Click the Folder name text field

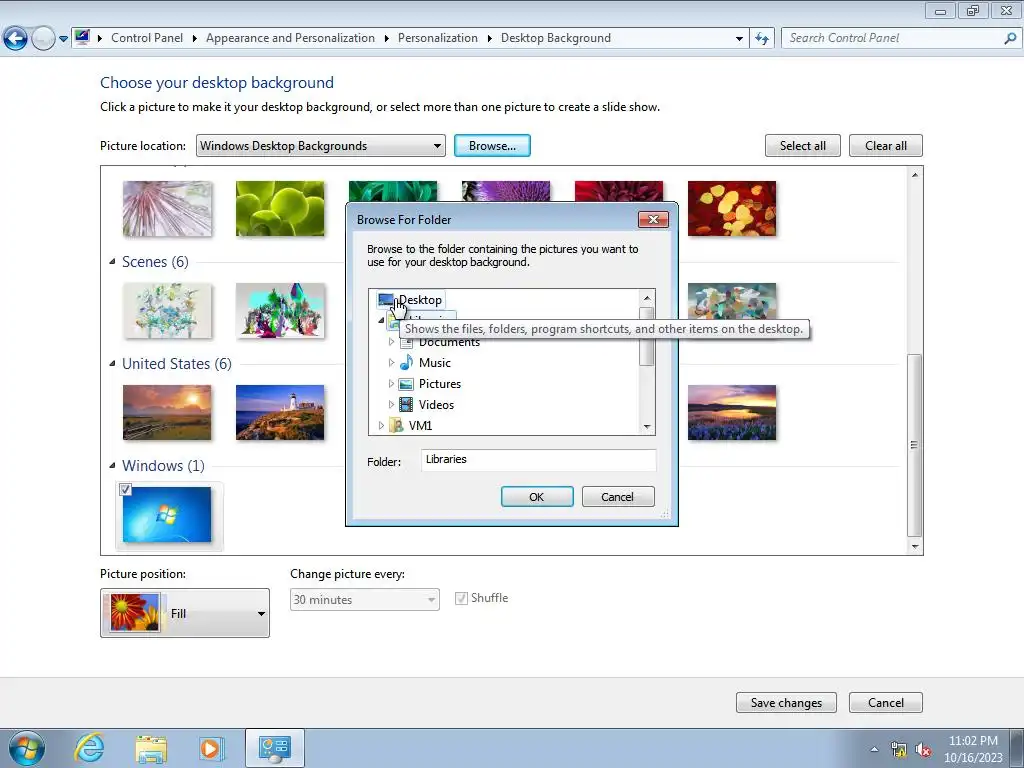(538, 460)
